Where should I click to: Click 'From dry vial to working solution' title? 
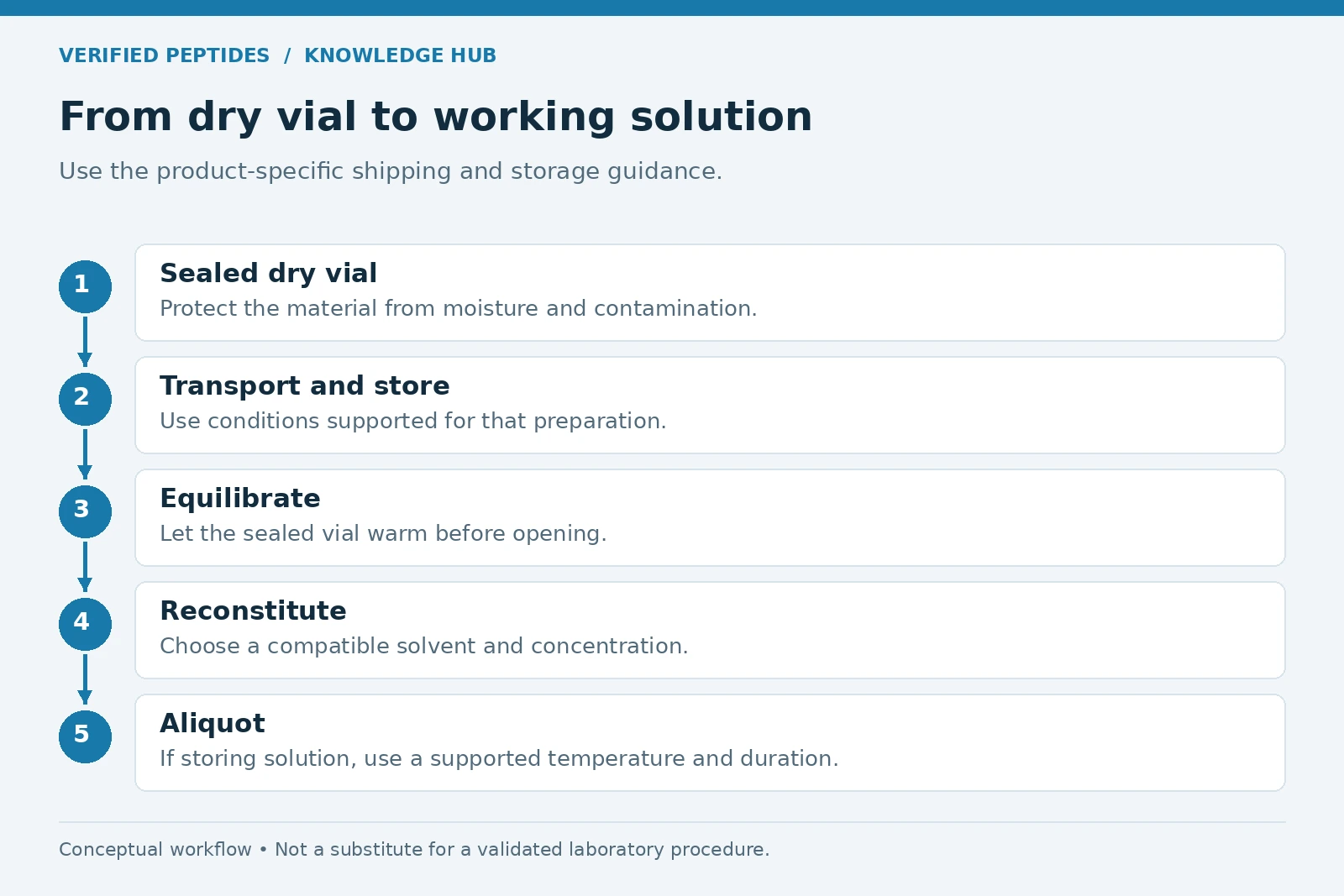click(x=435, y=117)
